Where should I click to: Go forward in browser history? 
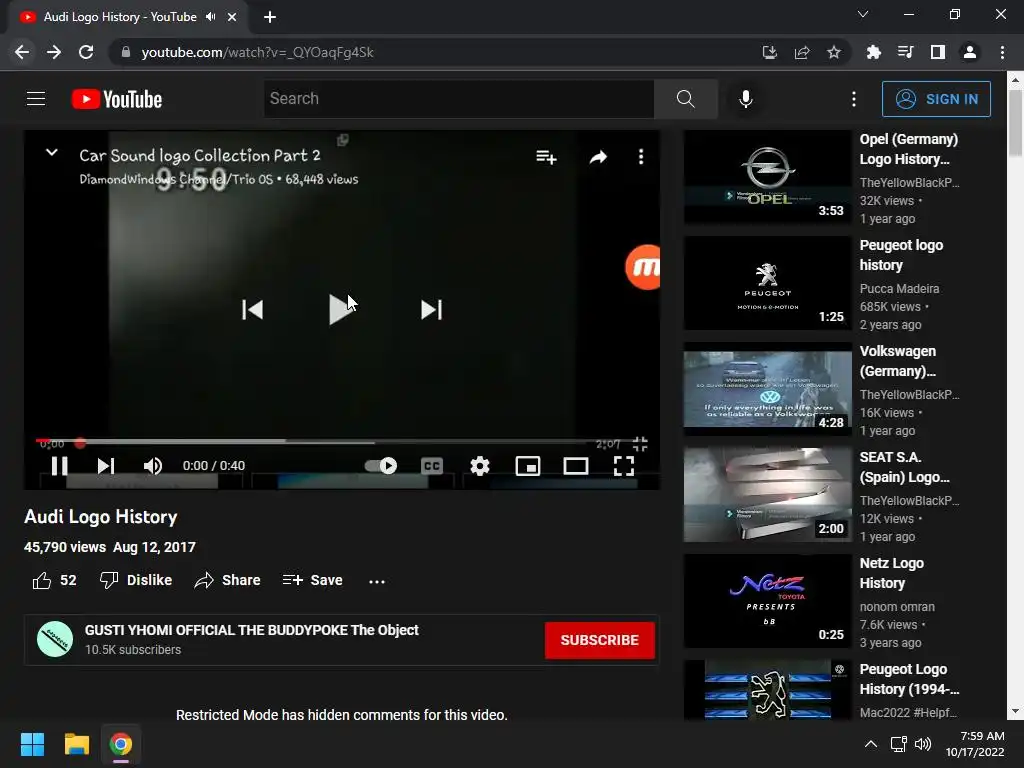[54, 52]
